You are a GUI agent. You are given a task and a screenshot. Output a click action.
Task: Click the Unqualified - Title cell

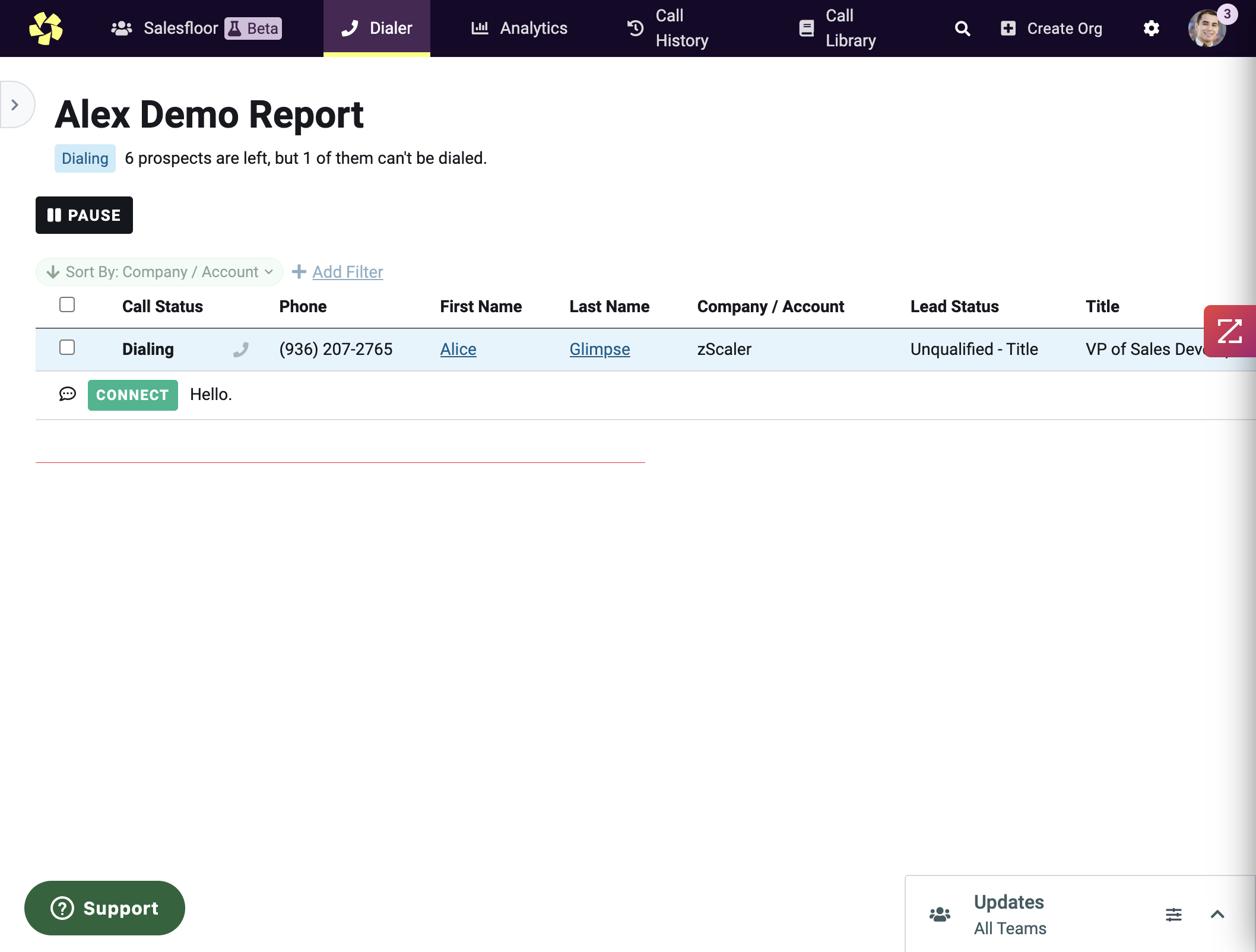[x=974, y=349]
